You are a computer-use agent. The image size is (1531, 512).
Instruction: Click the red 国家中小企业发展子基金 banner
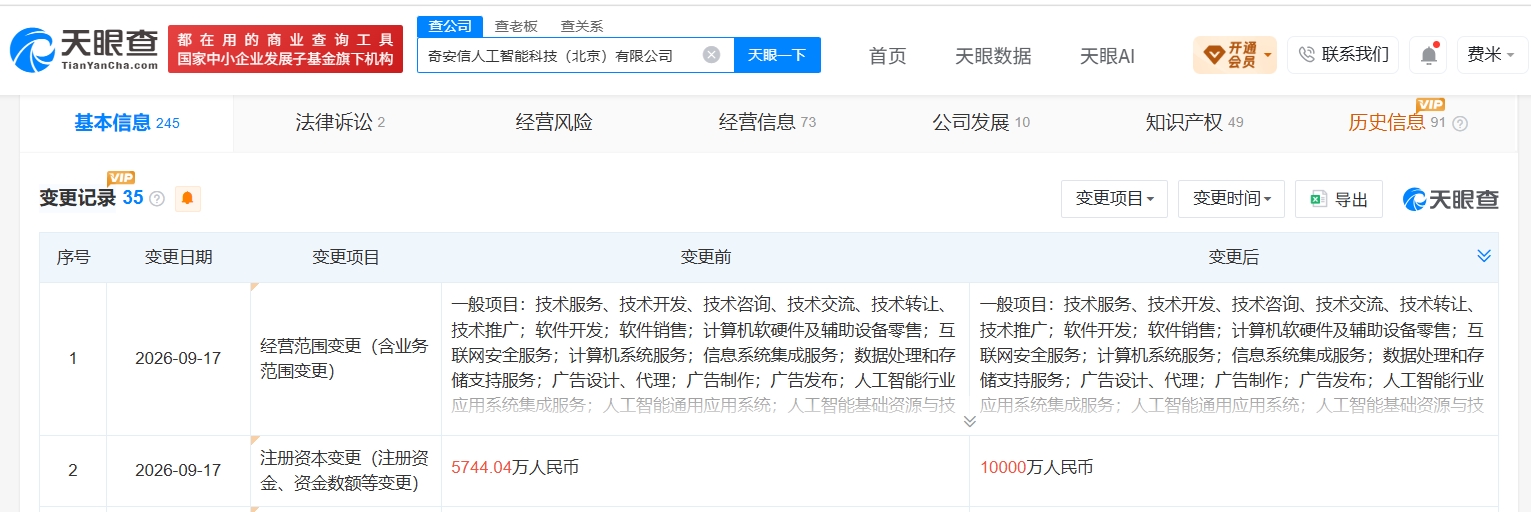click(285, 49)
